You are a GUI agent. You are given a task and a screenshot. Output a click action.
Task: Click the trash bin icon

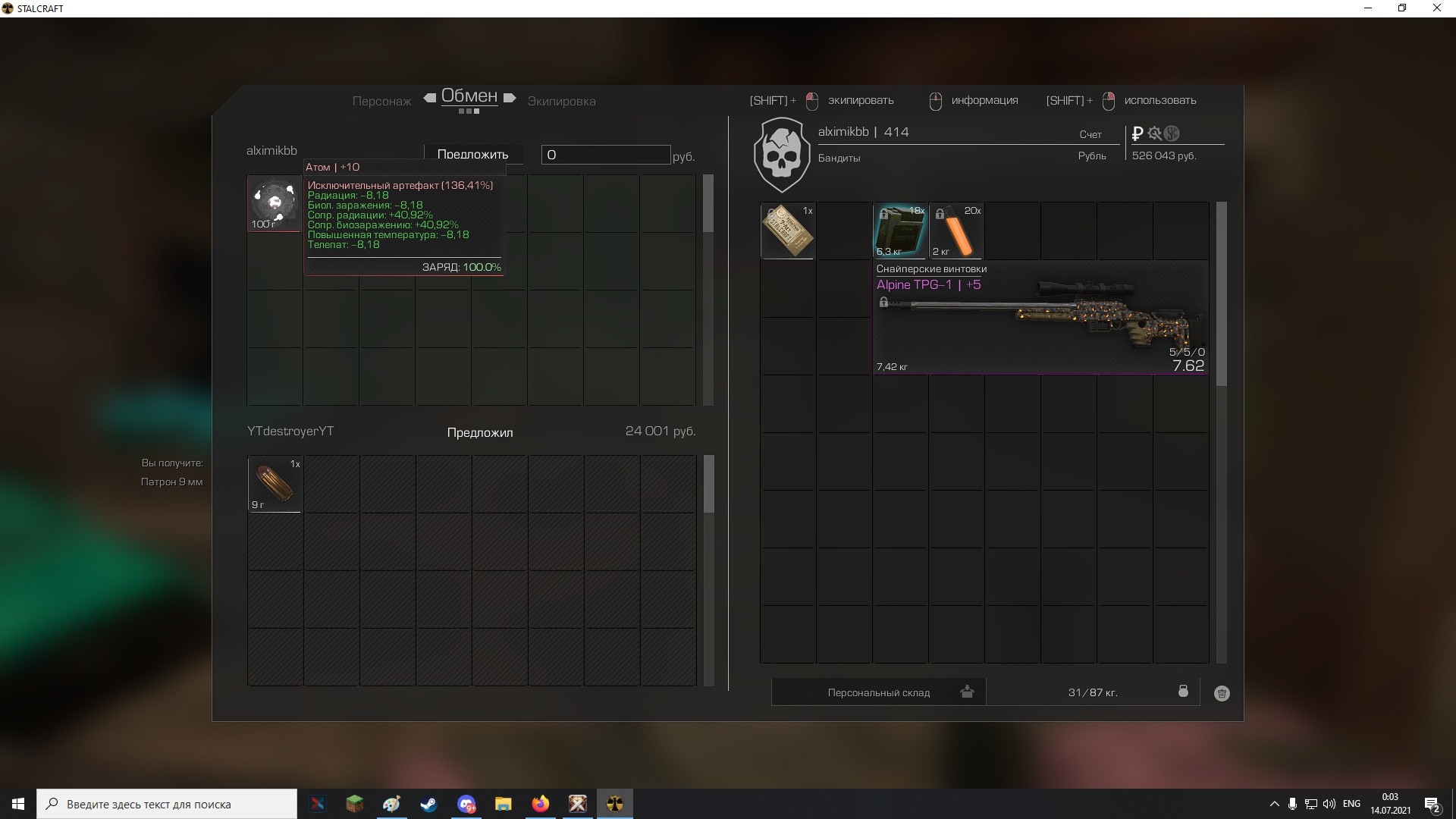click(1222, 693)
